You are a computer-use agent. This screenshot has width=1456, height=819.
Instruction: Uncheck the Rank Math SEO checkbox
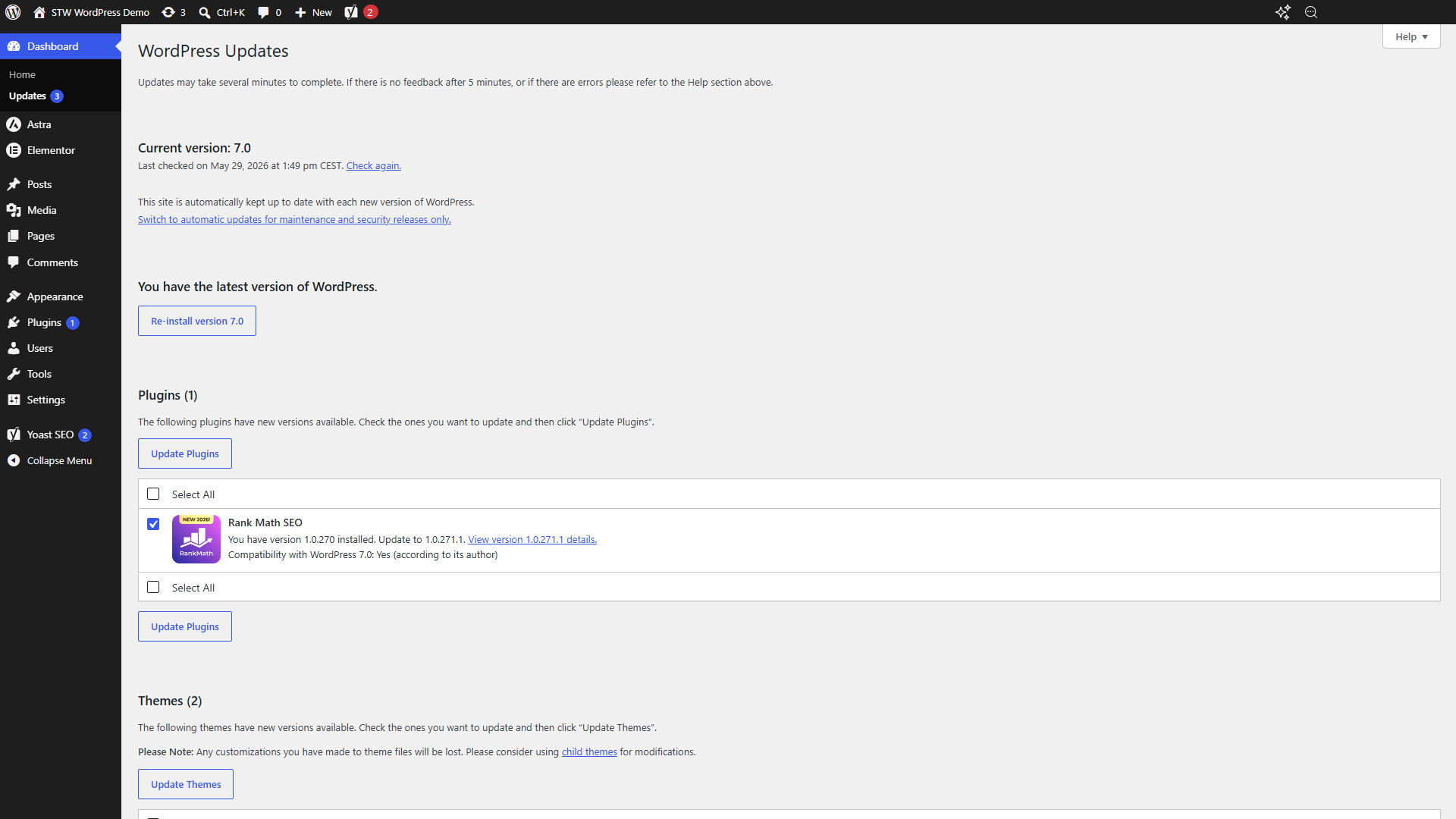(x=153, y=524)
